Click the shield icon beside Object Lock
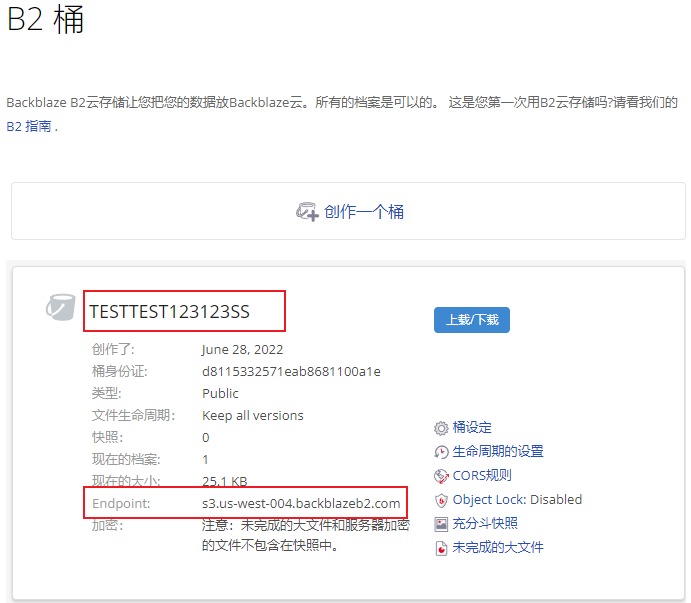 point(441,500)
